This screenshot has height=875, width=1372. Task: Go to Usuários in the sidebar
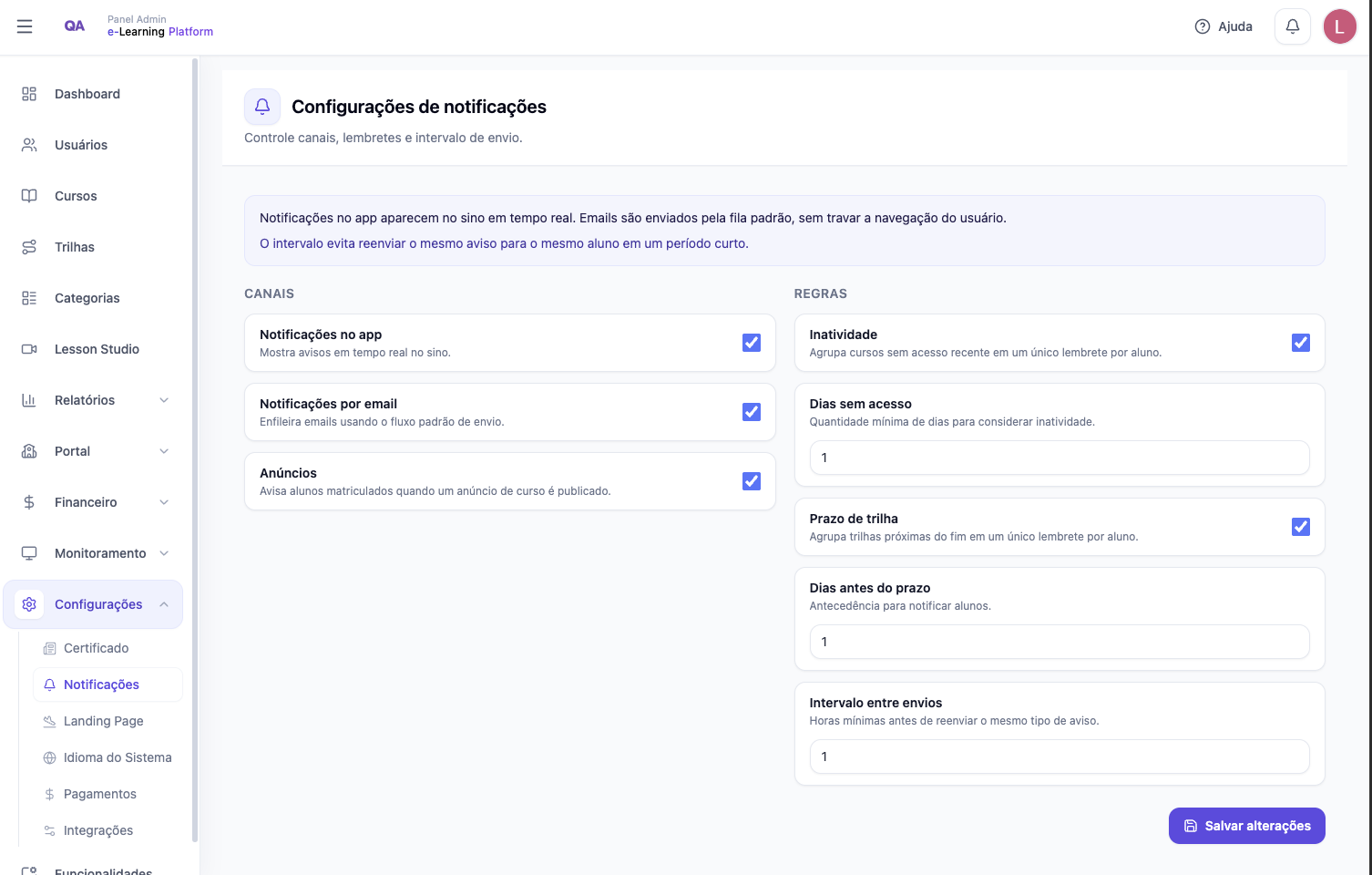click(93, 145)
